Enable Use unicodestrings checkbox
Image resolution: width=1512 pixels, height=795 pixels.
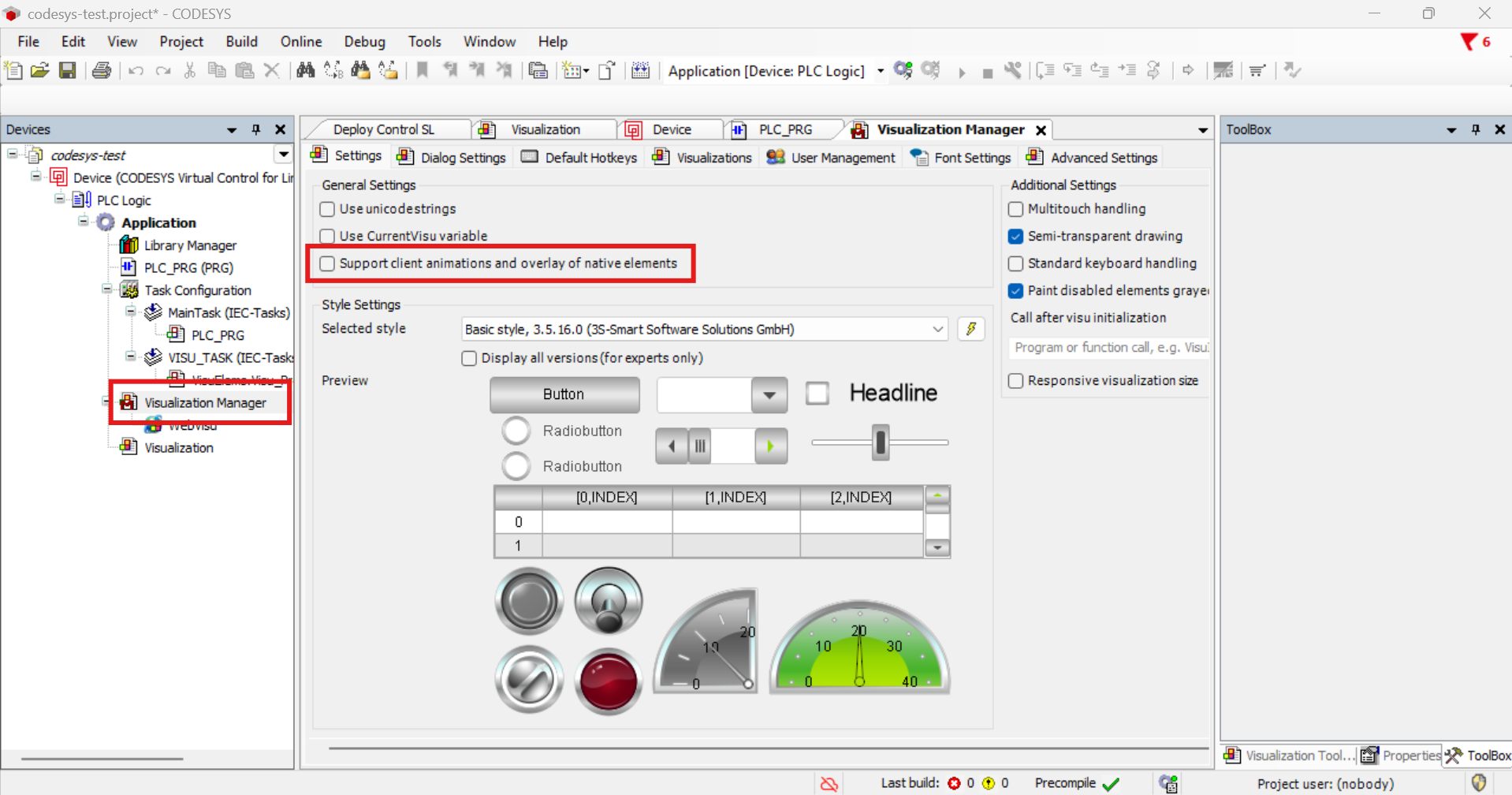point(328,209)
